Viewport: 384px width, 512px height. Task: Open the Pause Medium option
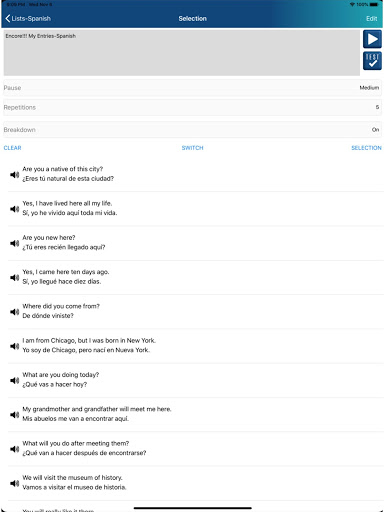coord(192,88)
